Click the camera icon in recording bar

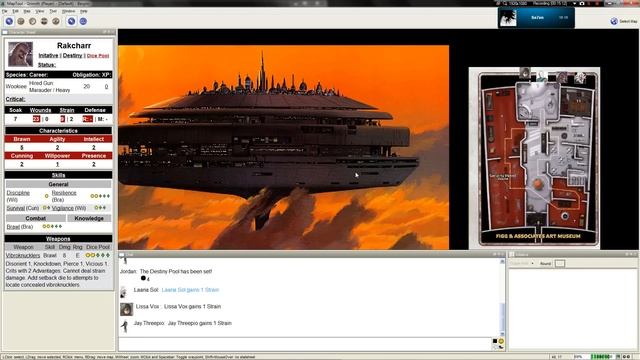[x=582, y=3]
